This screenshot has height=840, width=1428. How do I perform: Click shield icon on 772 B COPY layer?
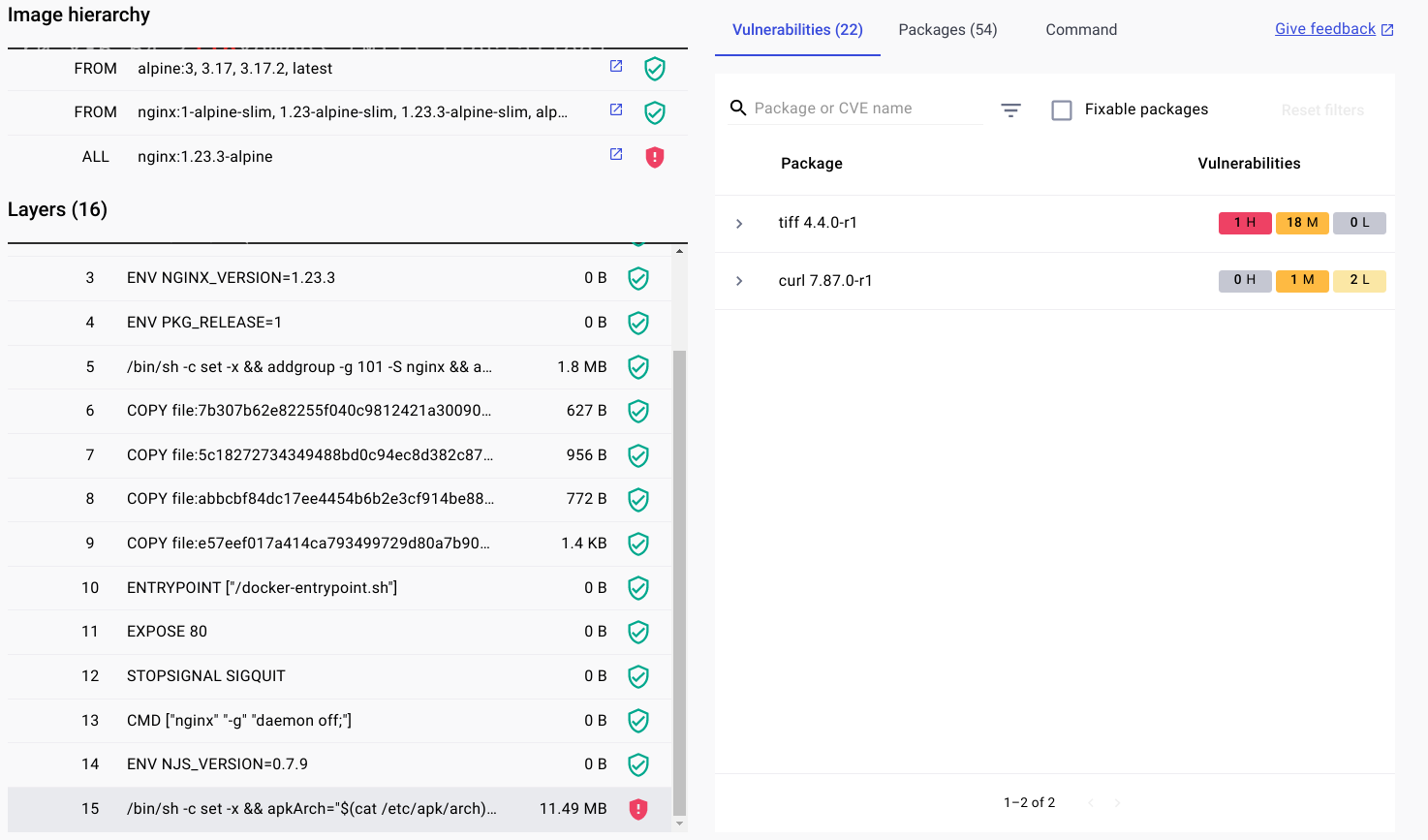tap(638, 500)
